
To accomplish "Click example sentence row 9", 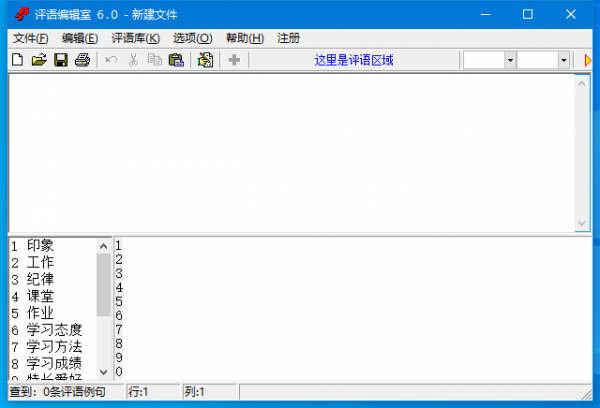I will 353,357.
